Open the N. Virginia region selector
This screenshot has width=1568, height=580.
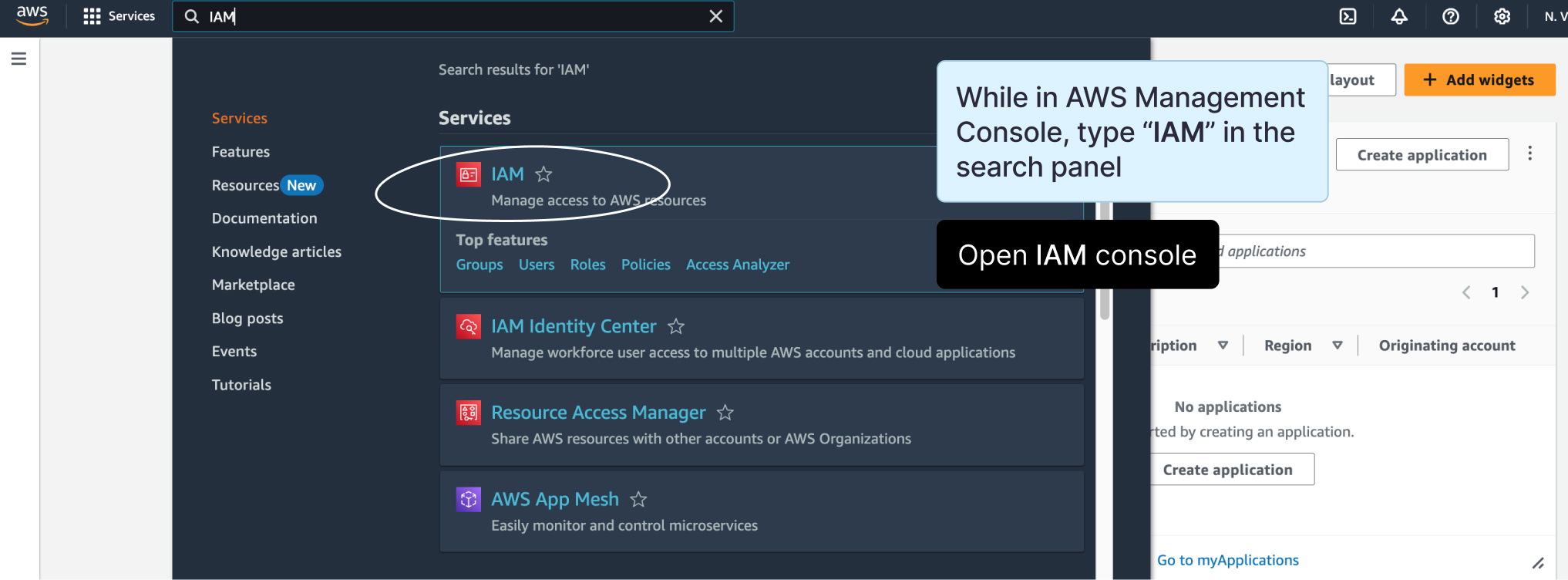click(1556, 16)
